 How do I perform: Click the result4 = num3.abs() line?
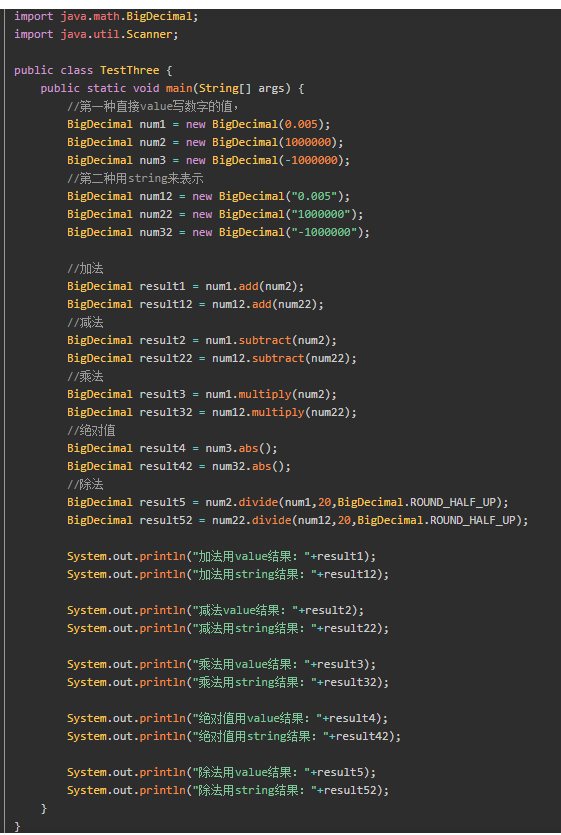pyautogui.click(x=172, y=448)
